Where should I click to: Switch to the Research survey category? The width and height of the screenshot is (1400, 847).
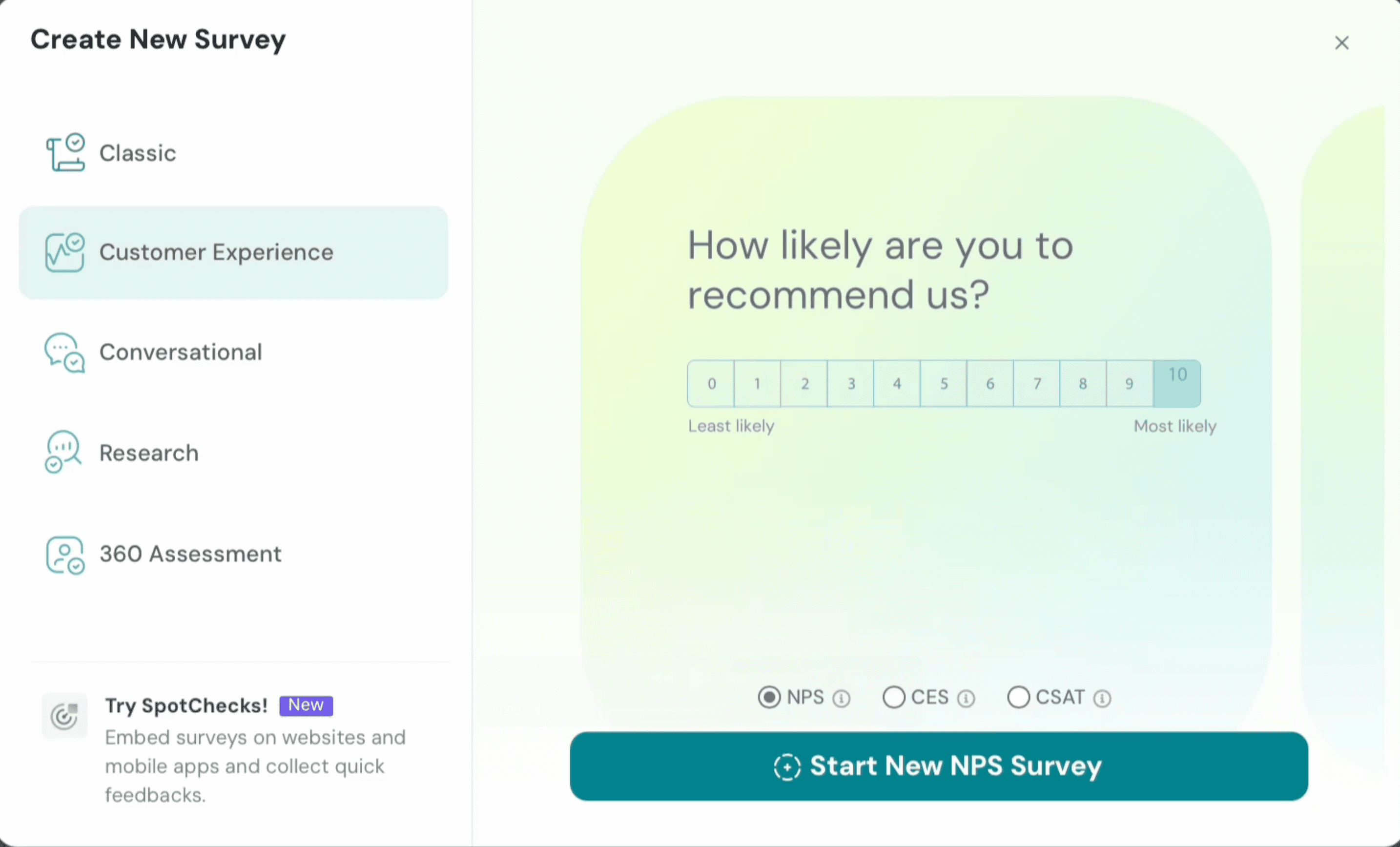point(148,452)
